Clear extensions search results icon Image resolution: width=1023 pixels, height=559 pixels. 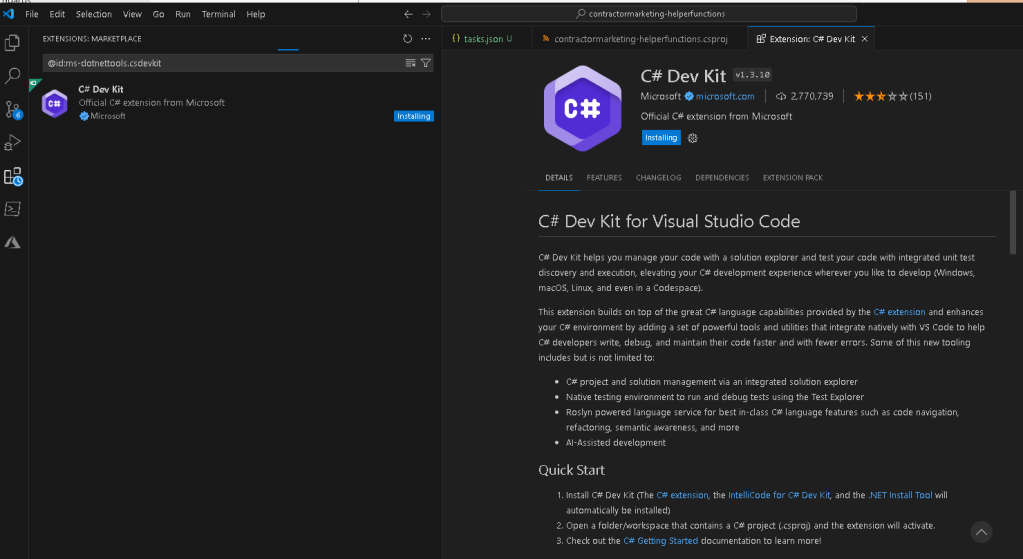coord(410,63)
